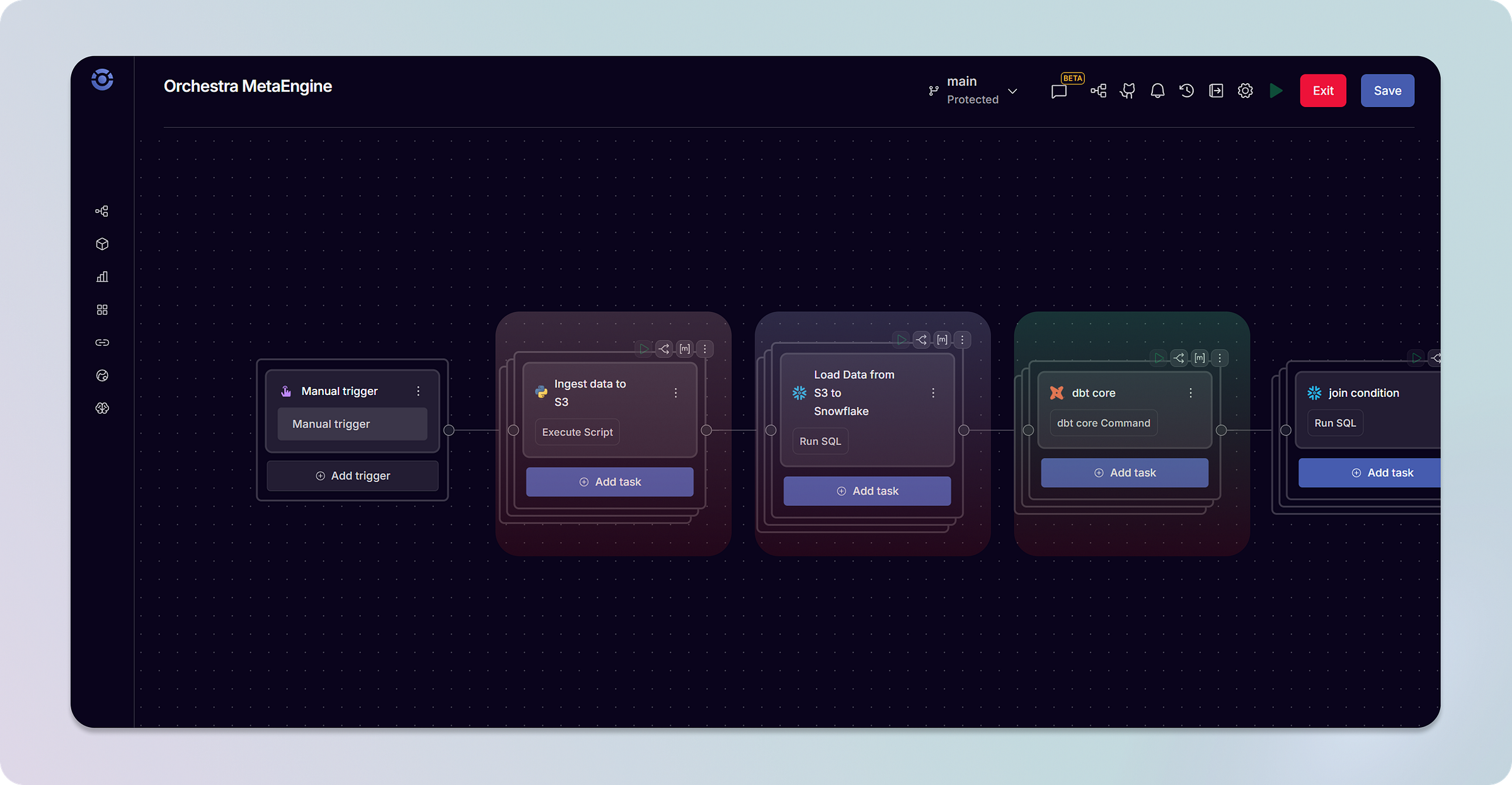The width and height of the screenshot is (1512, 785).
Task: Select the Run SQL chip in Load Data task
Action: point(820,441)
